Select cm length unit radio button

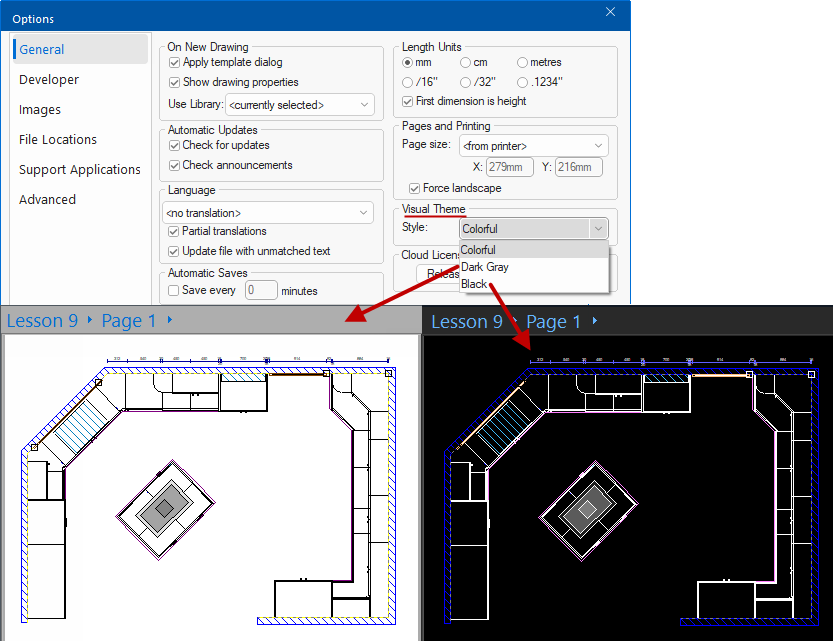466,63
